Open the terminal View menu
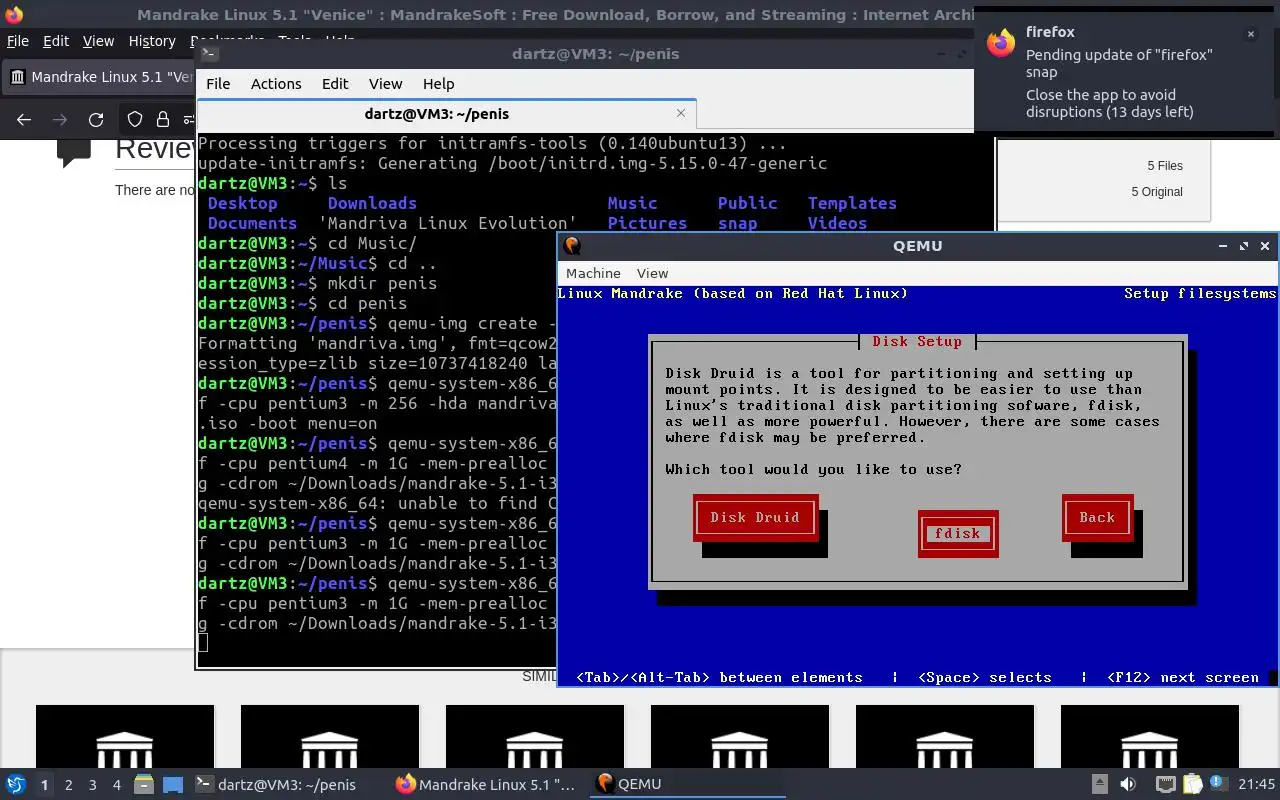This screenshot has height=800, width=1280. pyautogui.click(x=385, y=84)
